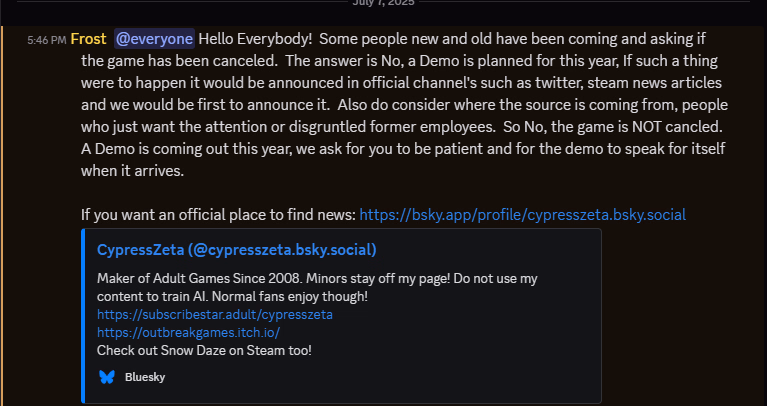Click the July 7, 2025 date divider

click(x=383, y=3)
